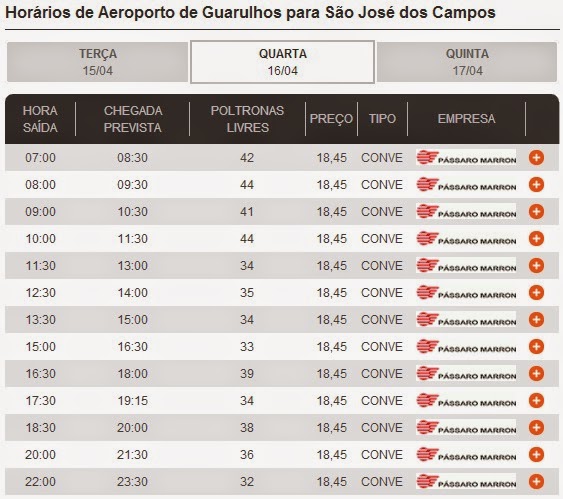Click the plus icon for 17:30 departure

[x=536, y=401]
